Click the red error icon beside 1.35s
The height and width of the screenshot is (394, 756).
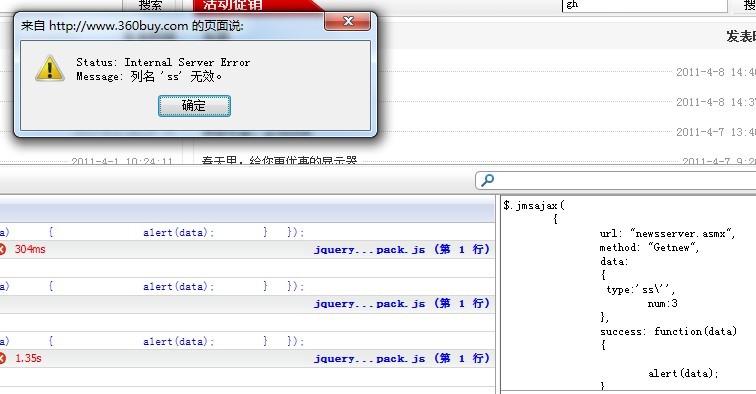[x=2, y=358]
